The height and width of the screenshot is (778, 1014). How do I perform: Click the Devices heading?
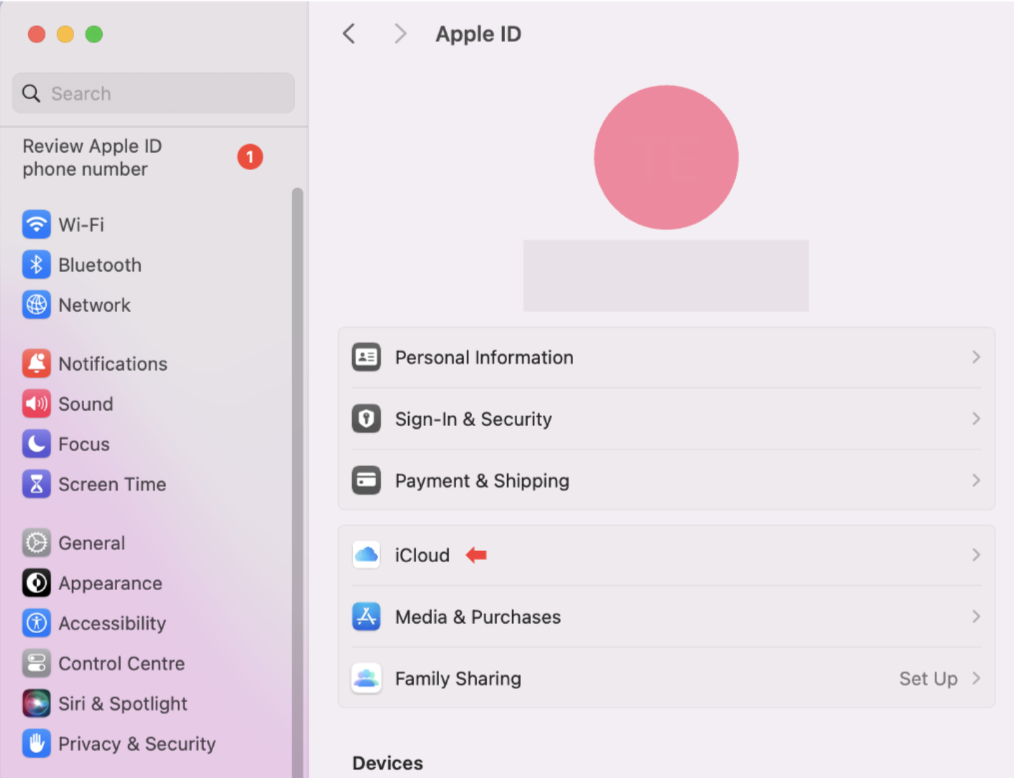coord(387,763)
